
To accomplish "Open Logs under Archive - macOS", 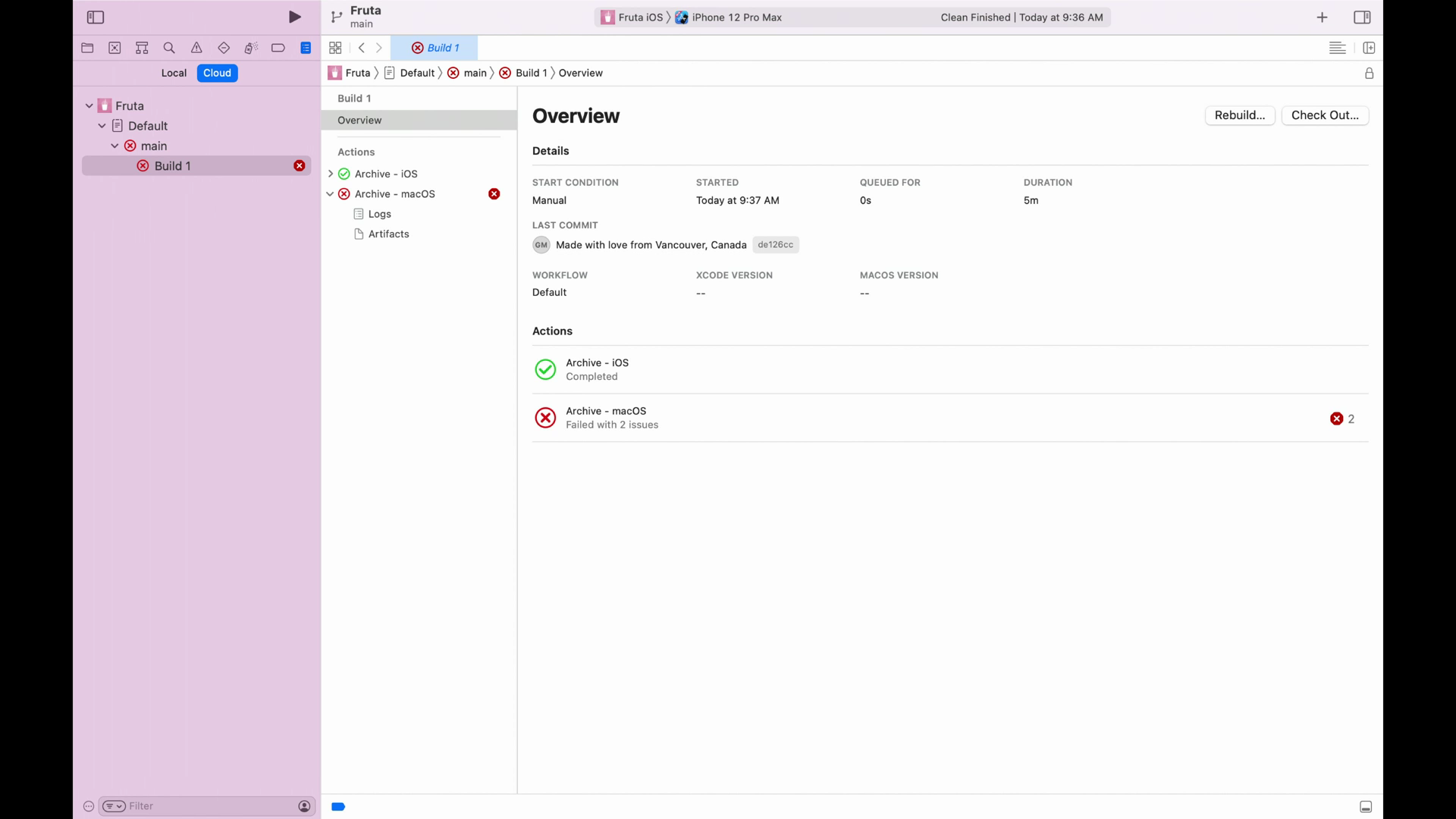I will (x=380, y=214).
